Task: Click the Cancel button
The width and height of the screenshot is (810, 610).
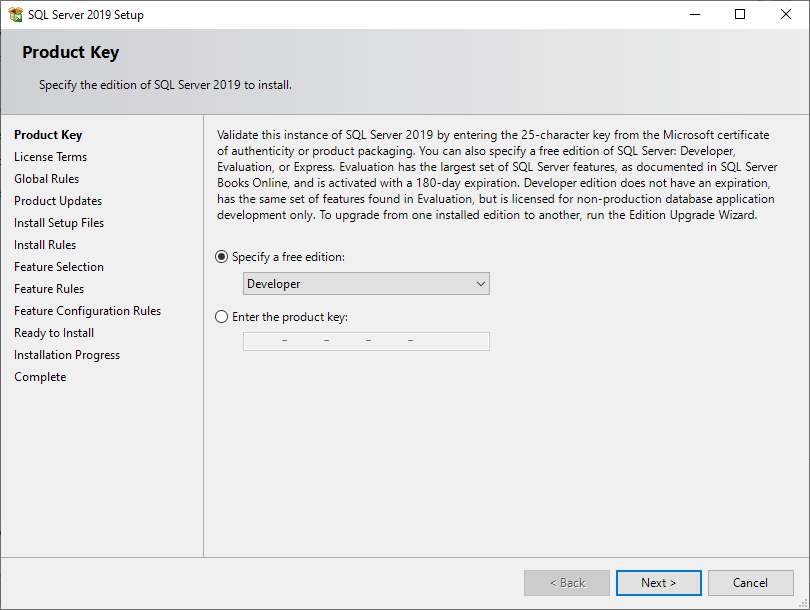Action: 750,583
